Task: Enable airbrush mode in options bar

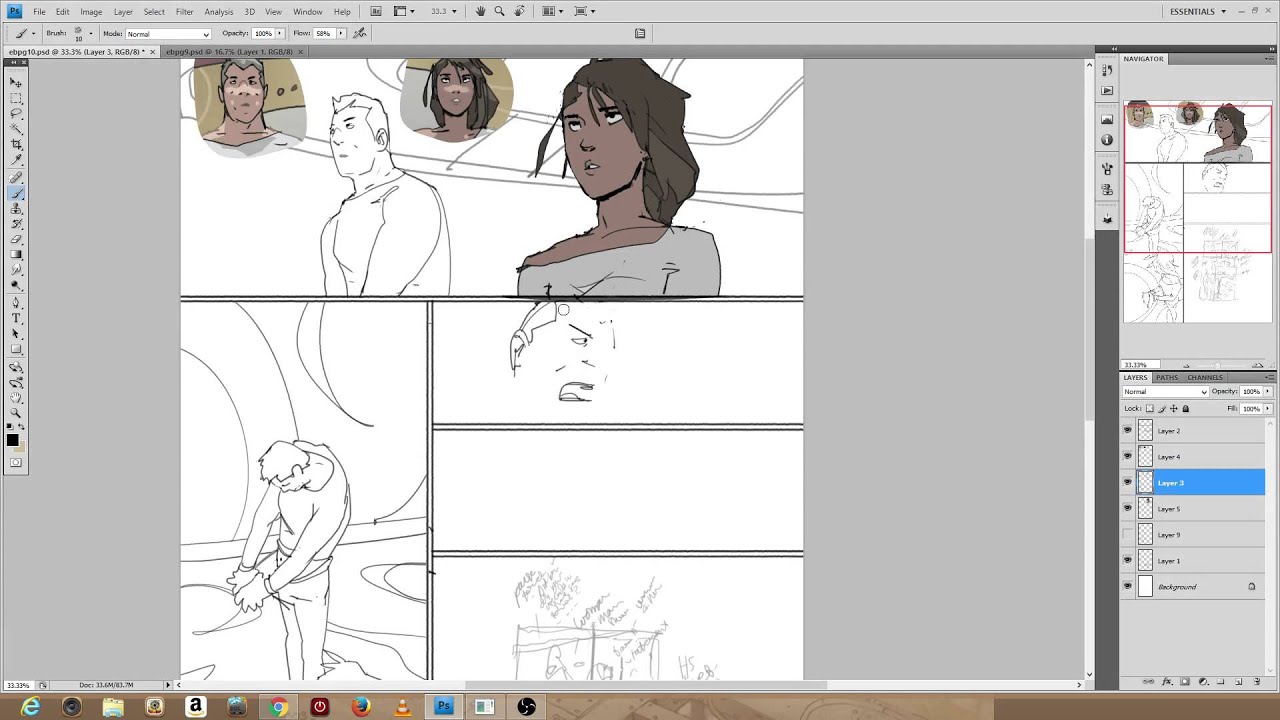Action: pos(360,33)
